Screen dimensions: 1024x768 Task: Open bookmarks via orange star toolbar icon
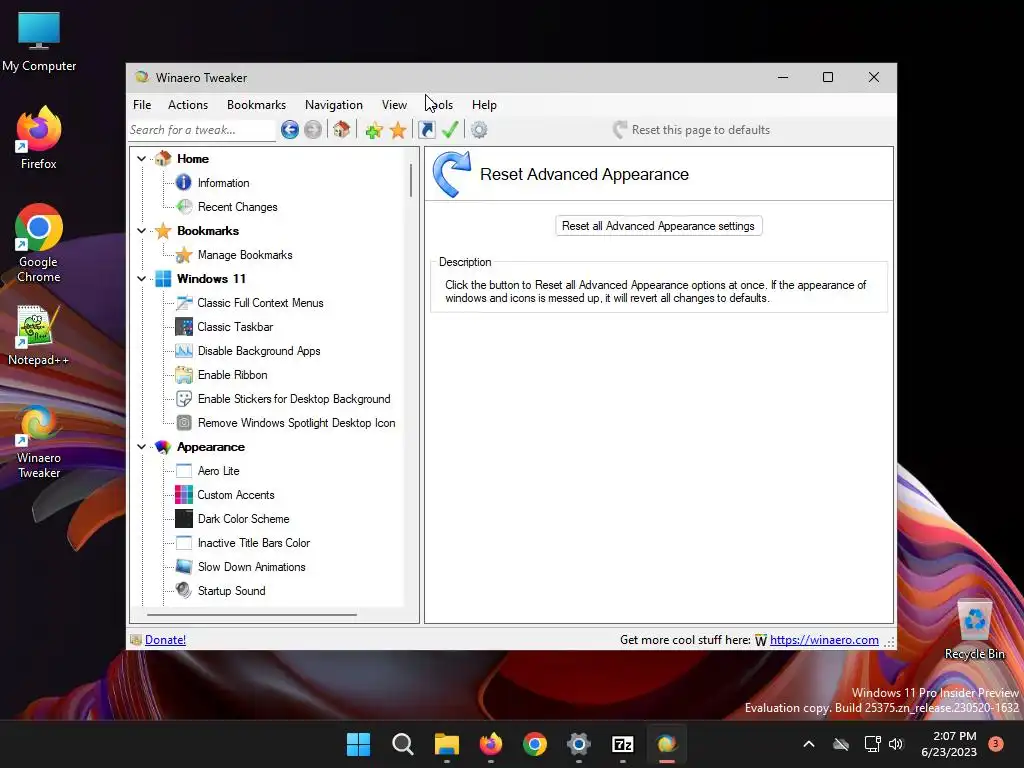coord(398,130)
